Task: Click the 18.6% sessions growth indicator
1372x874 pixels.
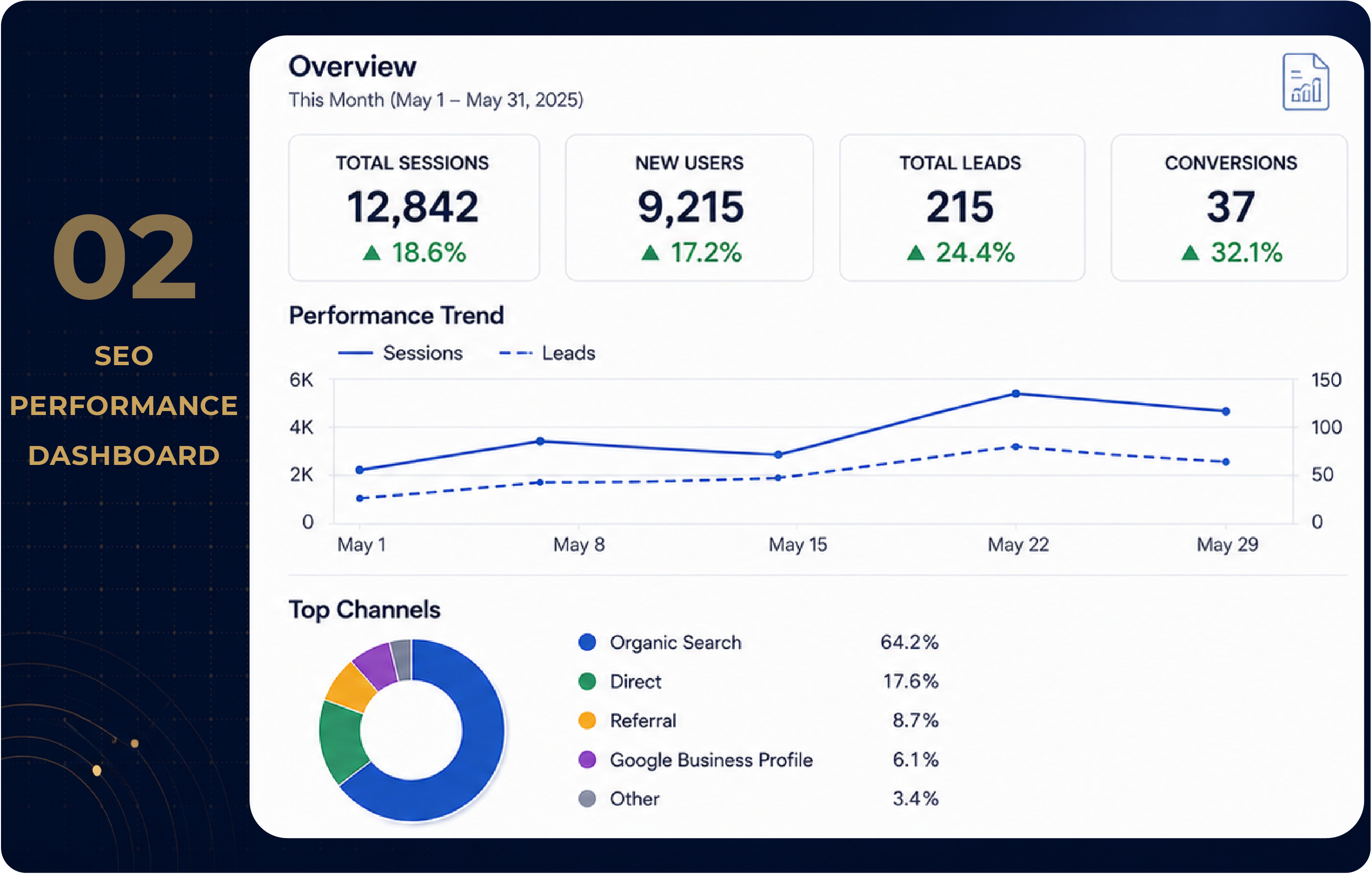Action: click(414, 252)
